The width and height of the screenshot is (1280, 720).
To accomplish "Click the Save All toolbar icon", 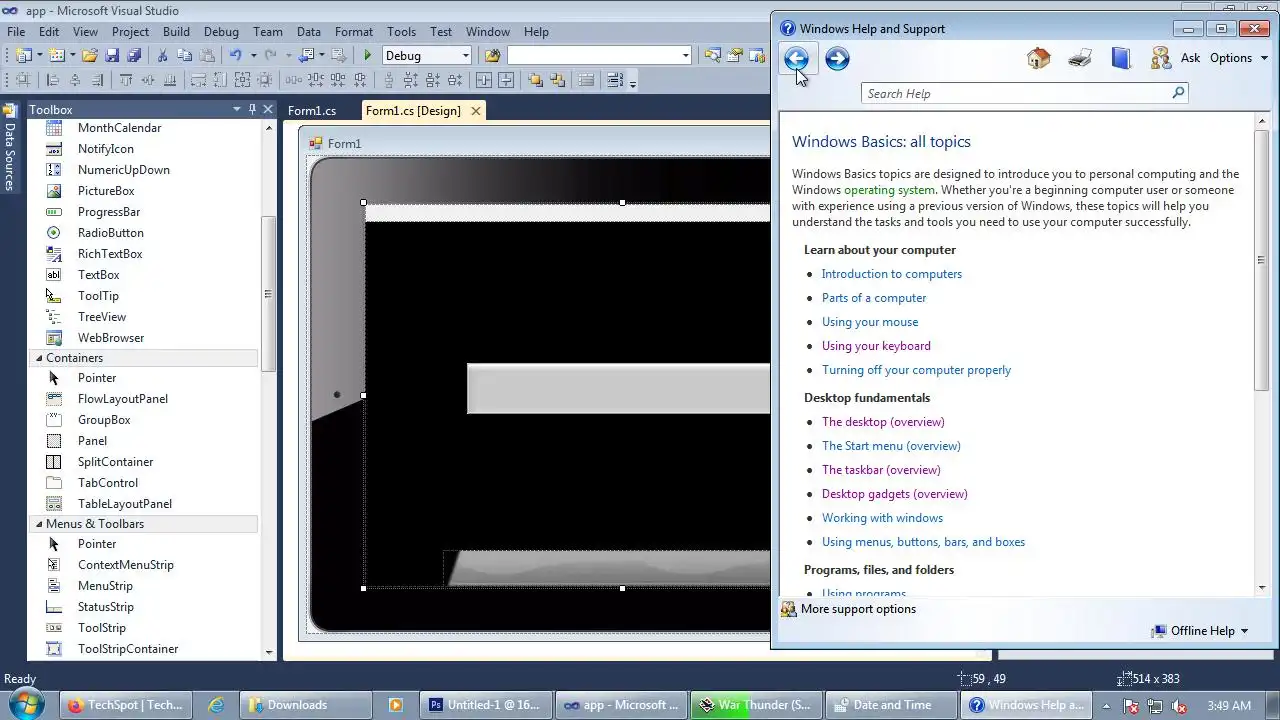I will click(134, 56).
